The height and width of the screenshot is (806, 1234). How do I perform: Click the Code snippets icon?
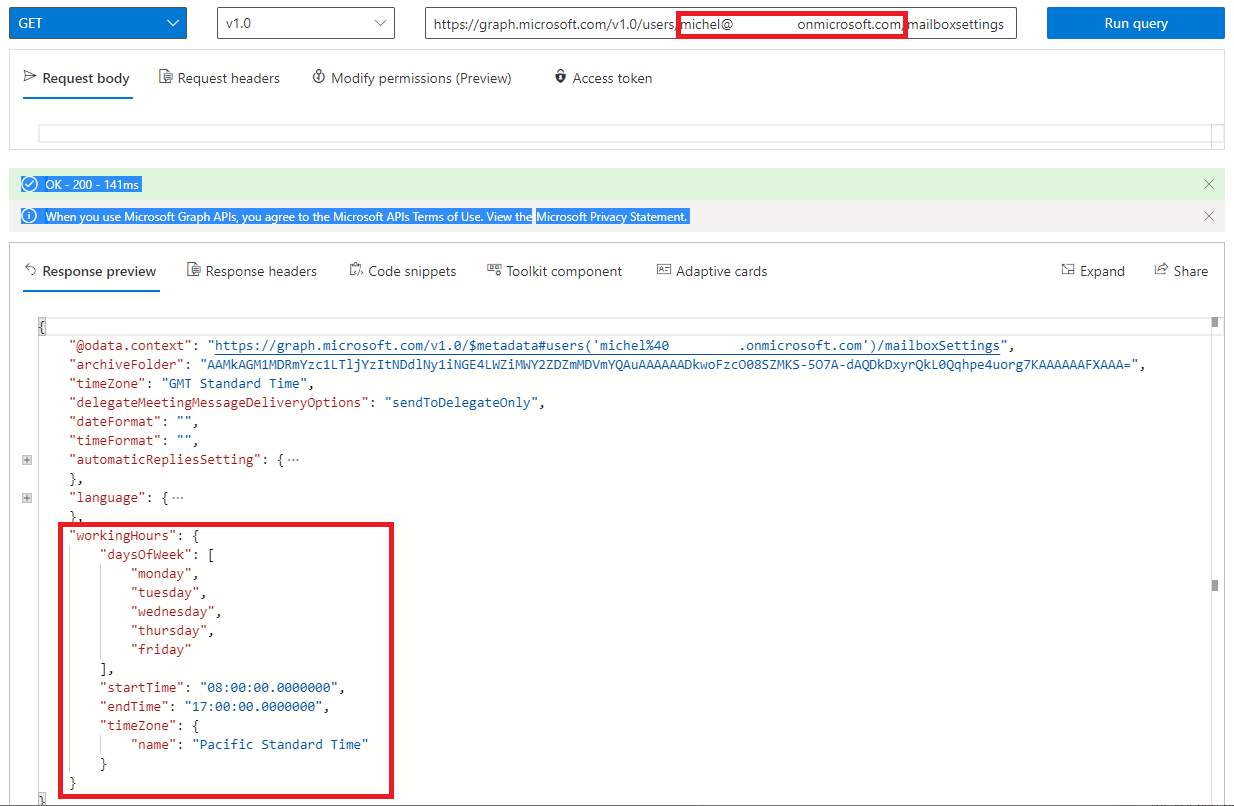(355, 269)
